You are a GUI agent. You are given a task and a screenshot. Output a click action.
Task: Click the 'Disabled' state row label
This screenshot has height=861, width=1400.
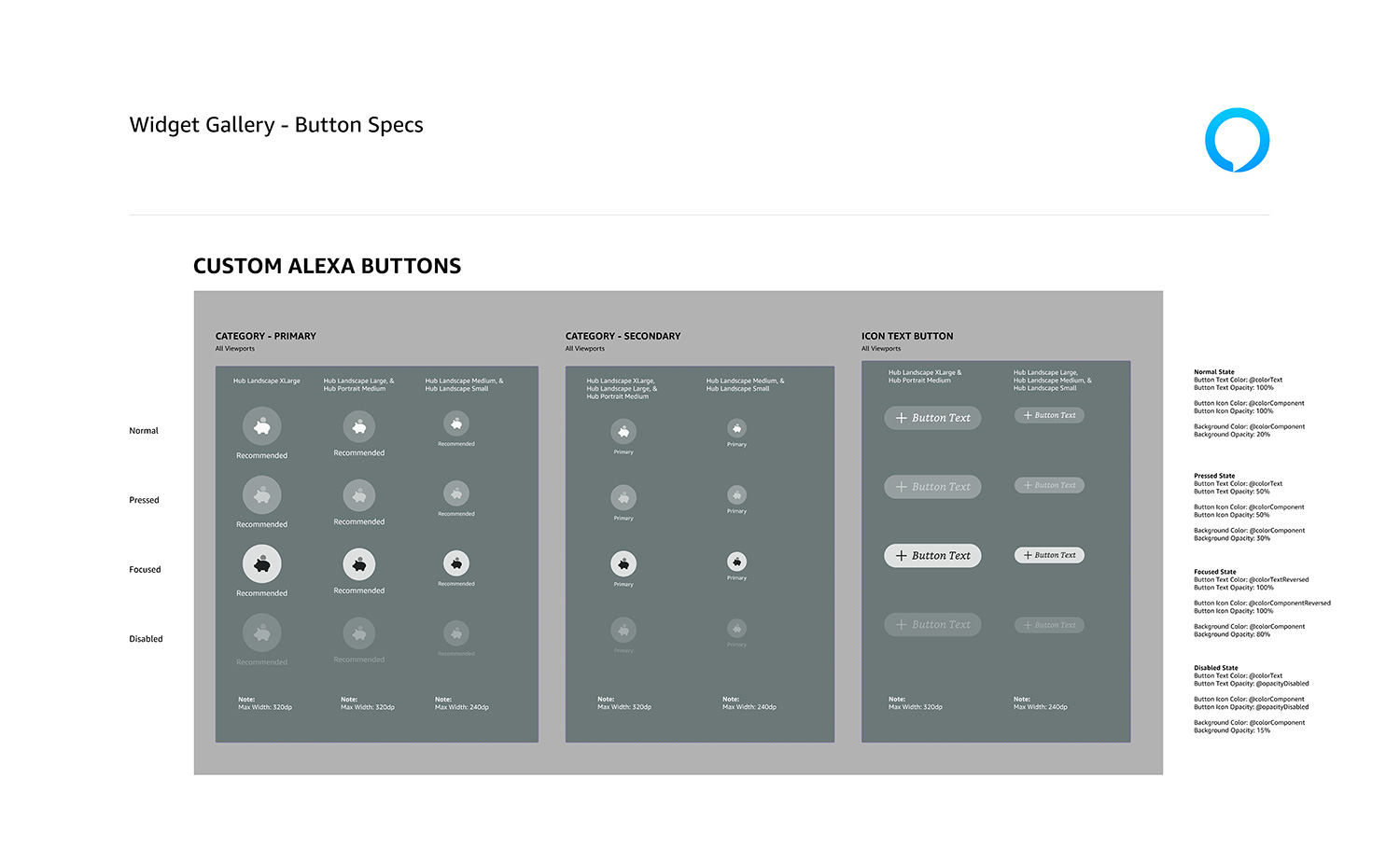tap(146, 639)
